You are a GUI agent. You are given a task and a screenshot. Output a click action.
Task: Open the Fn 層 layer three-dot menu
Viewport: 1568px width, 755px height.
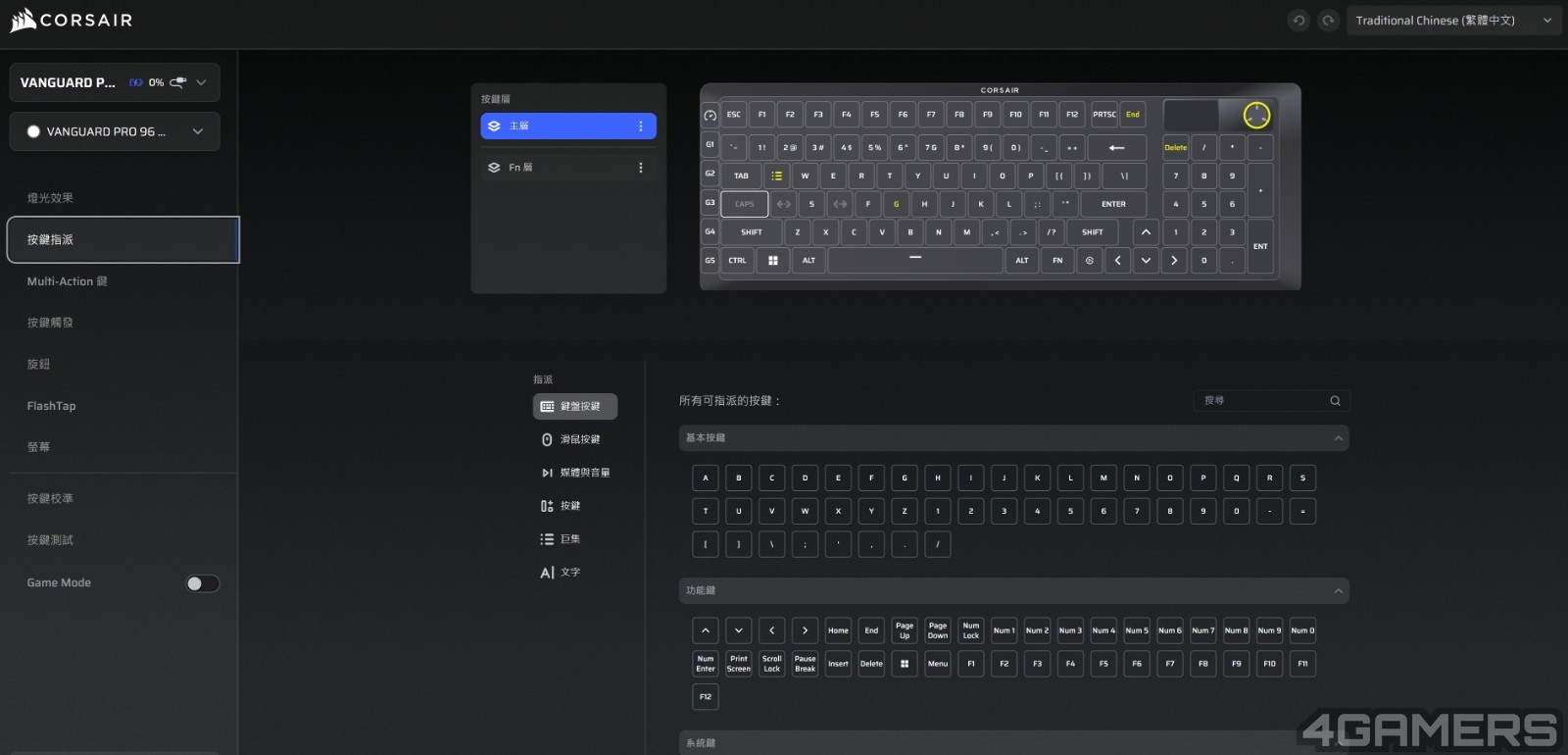641,168
